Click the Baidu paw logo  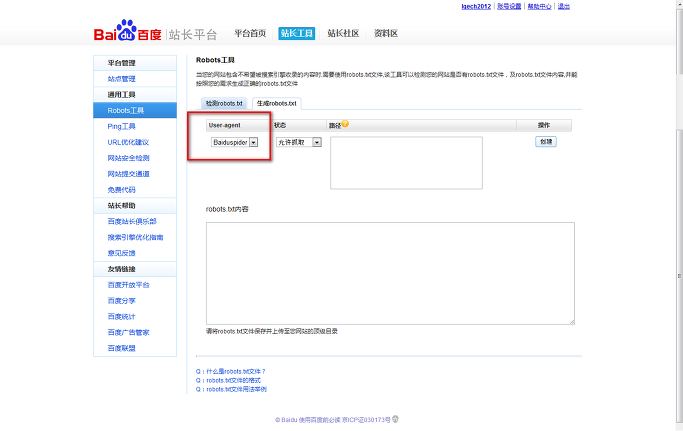(127, 31)
